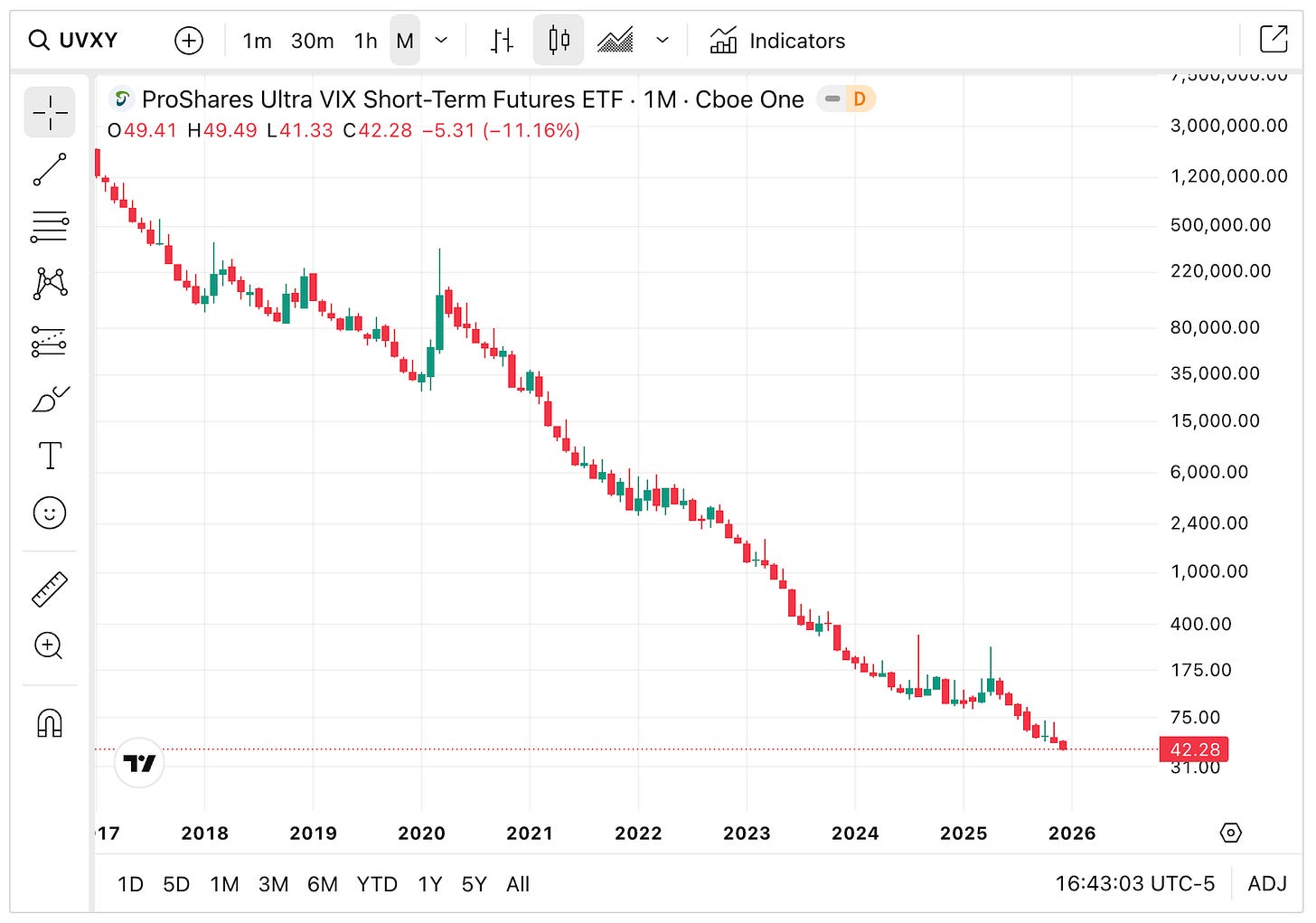Click the 16:43:03 UTC-5 timezone
The width and height of the screenshot is (1316, 923).
1135,883
